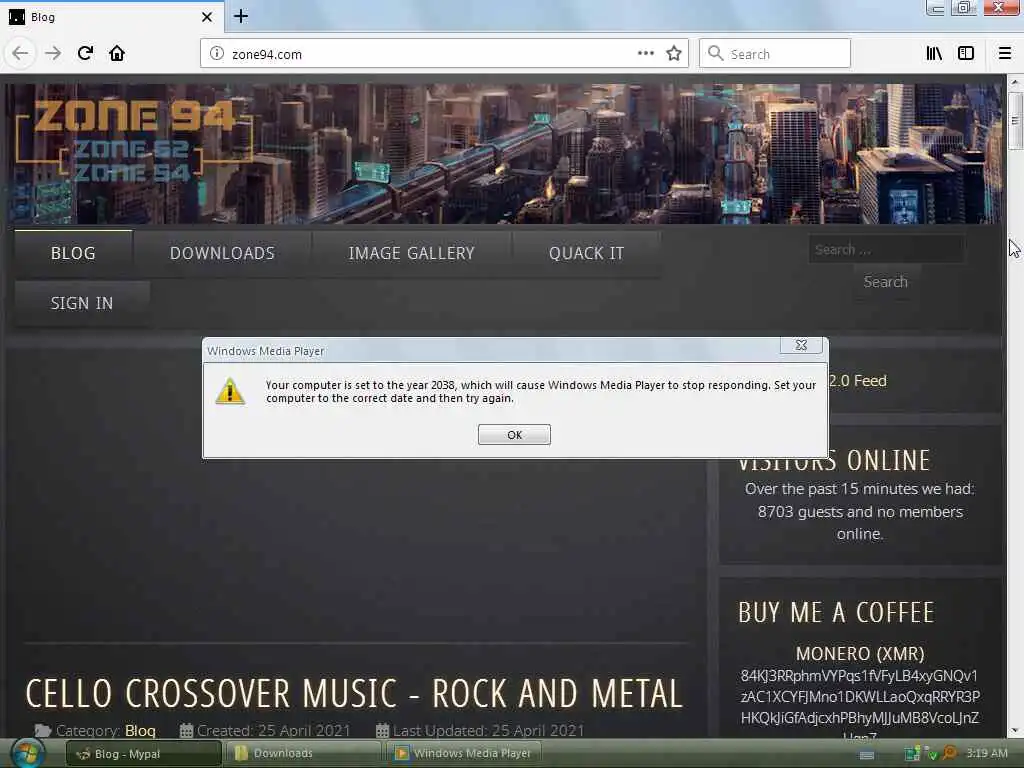Click the website Search button

886,282
